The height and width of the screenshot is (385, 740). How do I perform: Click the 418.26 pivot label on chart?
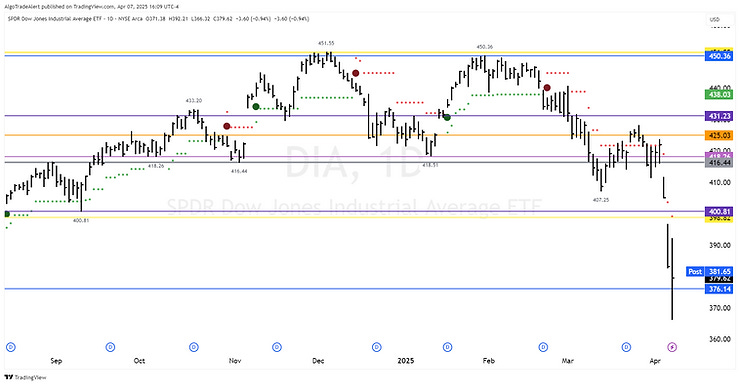(156, 166)
